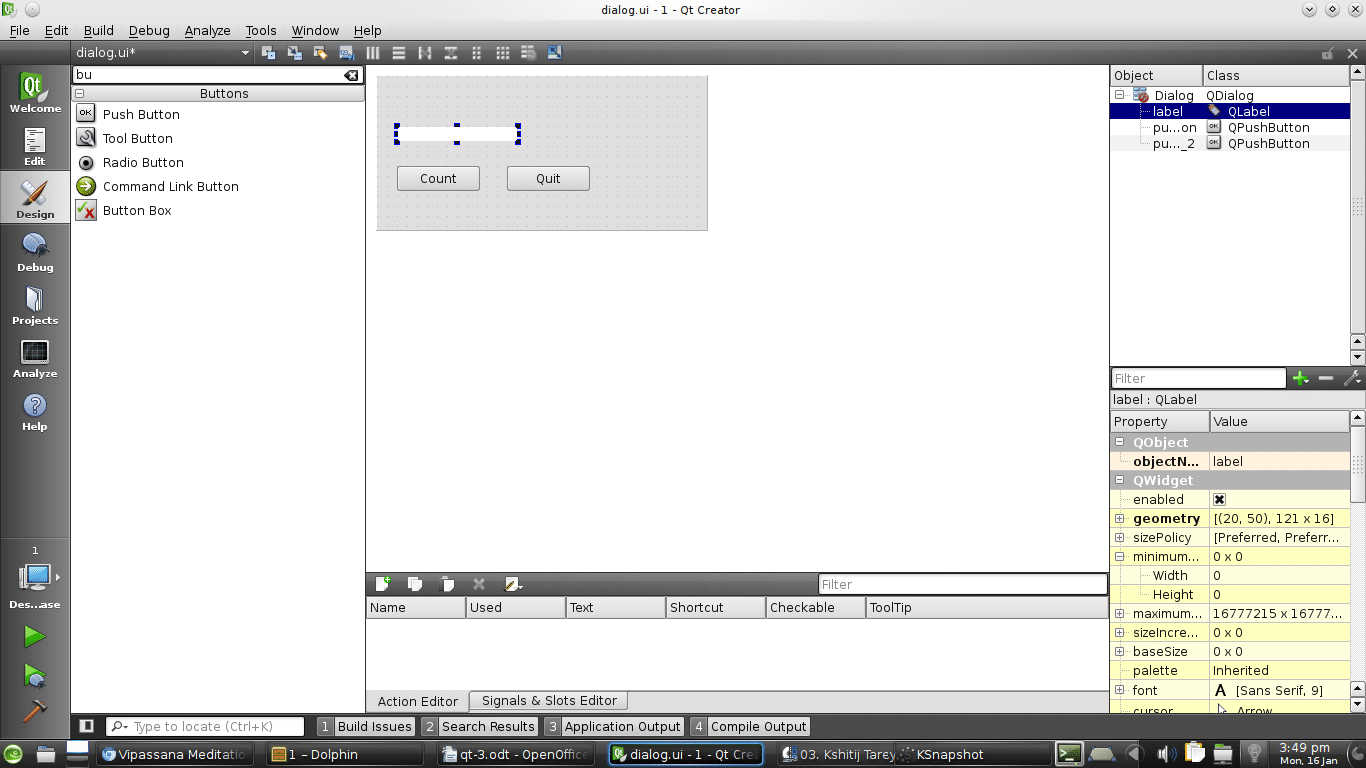The height and width of the screenshot is (768, 1366).
Task: Run the project with green arrow
Action: 35,637
